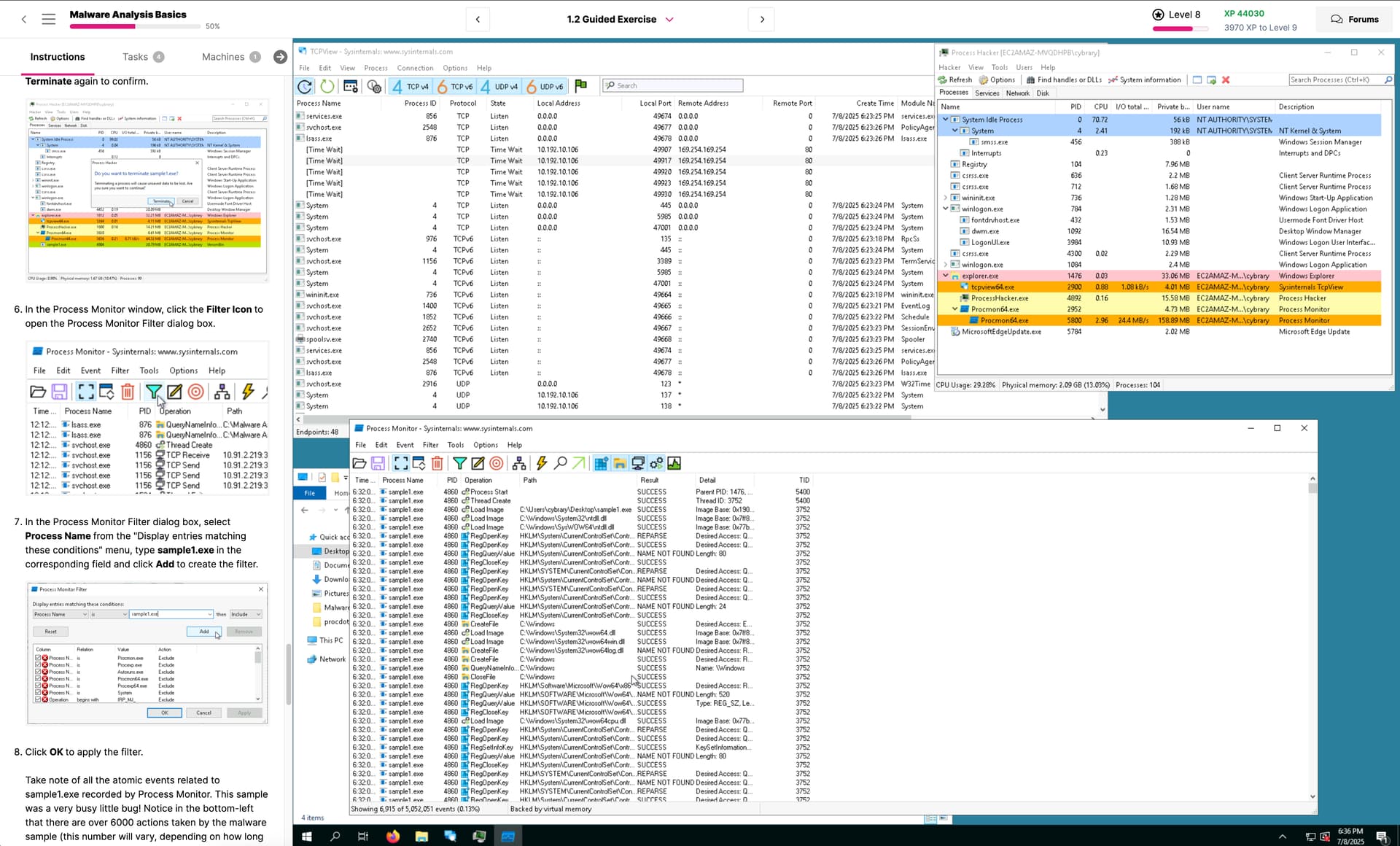
Task: Toggle Show Registry Activity icon in Process Monitor
Action: (x=601, y=463)
